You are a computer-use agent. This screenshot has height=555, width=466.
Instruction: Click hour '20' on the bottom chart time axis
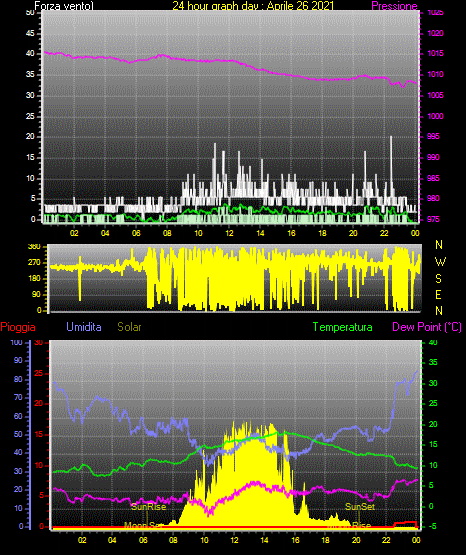(356, 540)
